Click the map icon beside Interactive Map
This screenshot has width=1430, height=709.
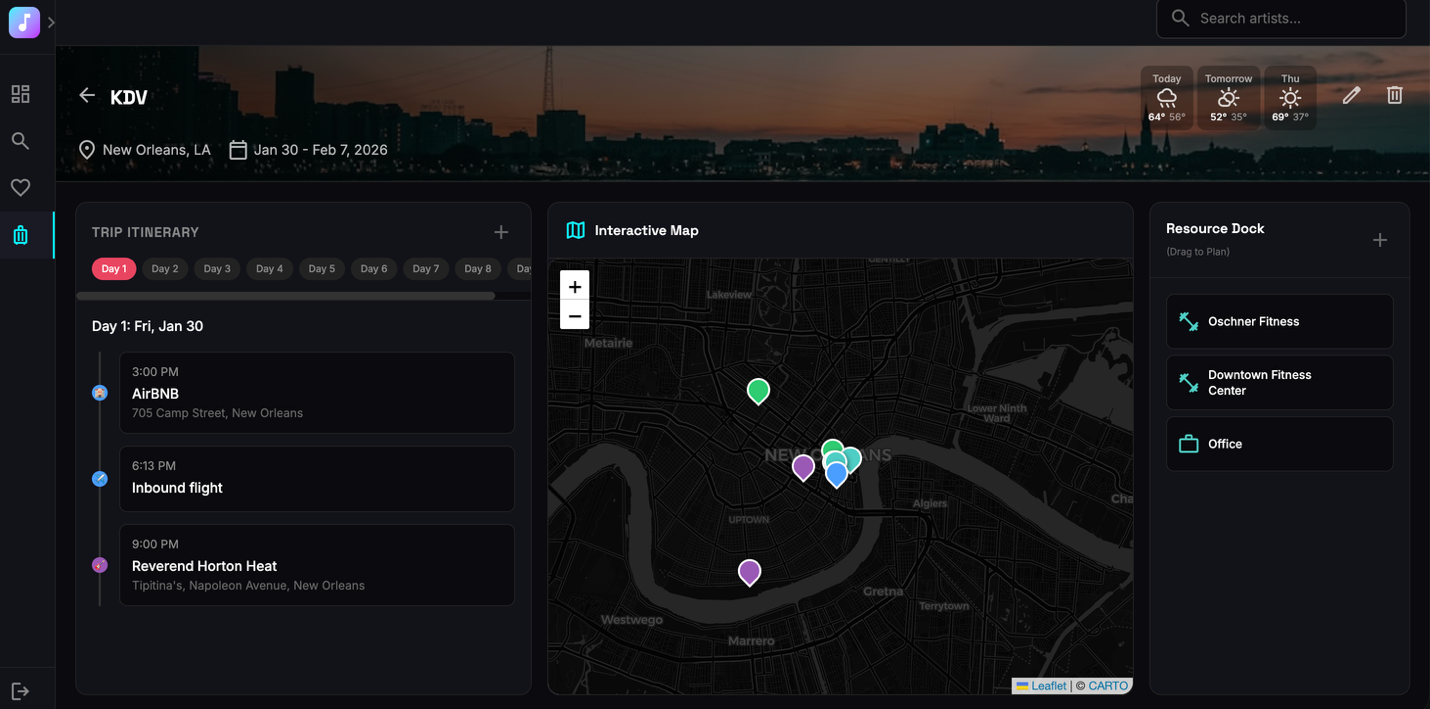tap(575, 229)
